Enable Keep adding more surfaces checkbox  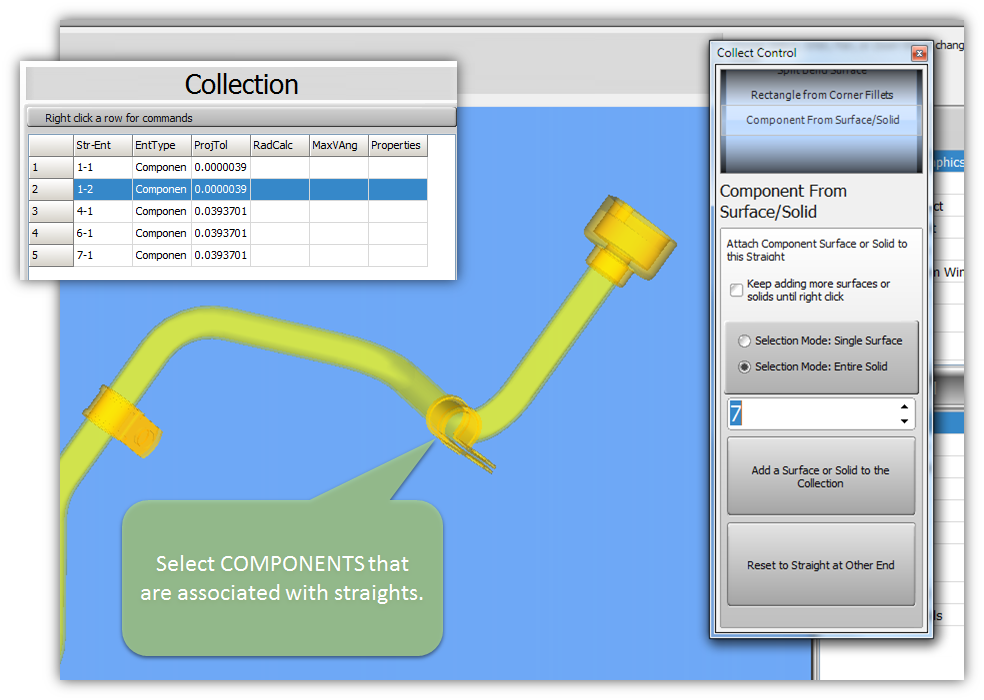coord(737,290)
